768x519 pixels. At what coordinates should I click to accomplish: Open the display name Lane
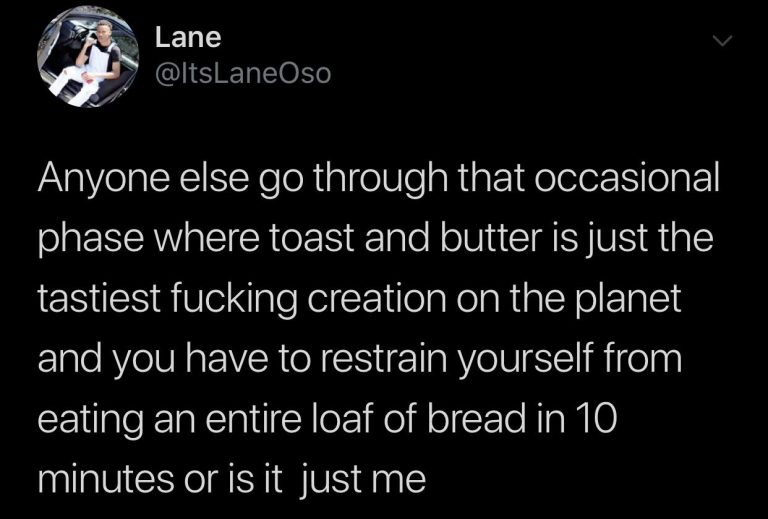pyautogui.click(x=188, y=38)
